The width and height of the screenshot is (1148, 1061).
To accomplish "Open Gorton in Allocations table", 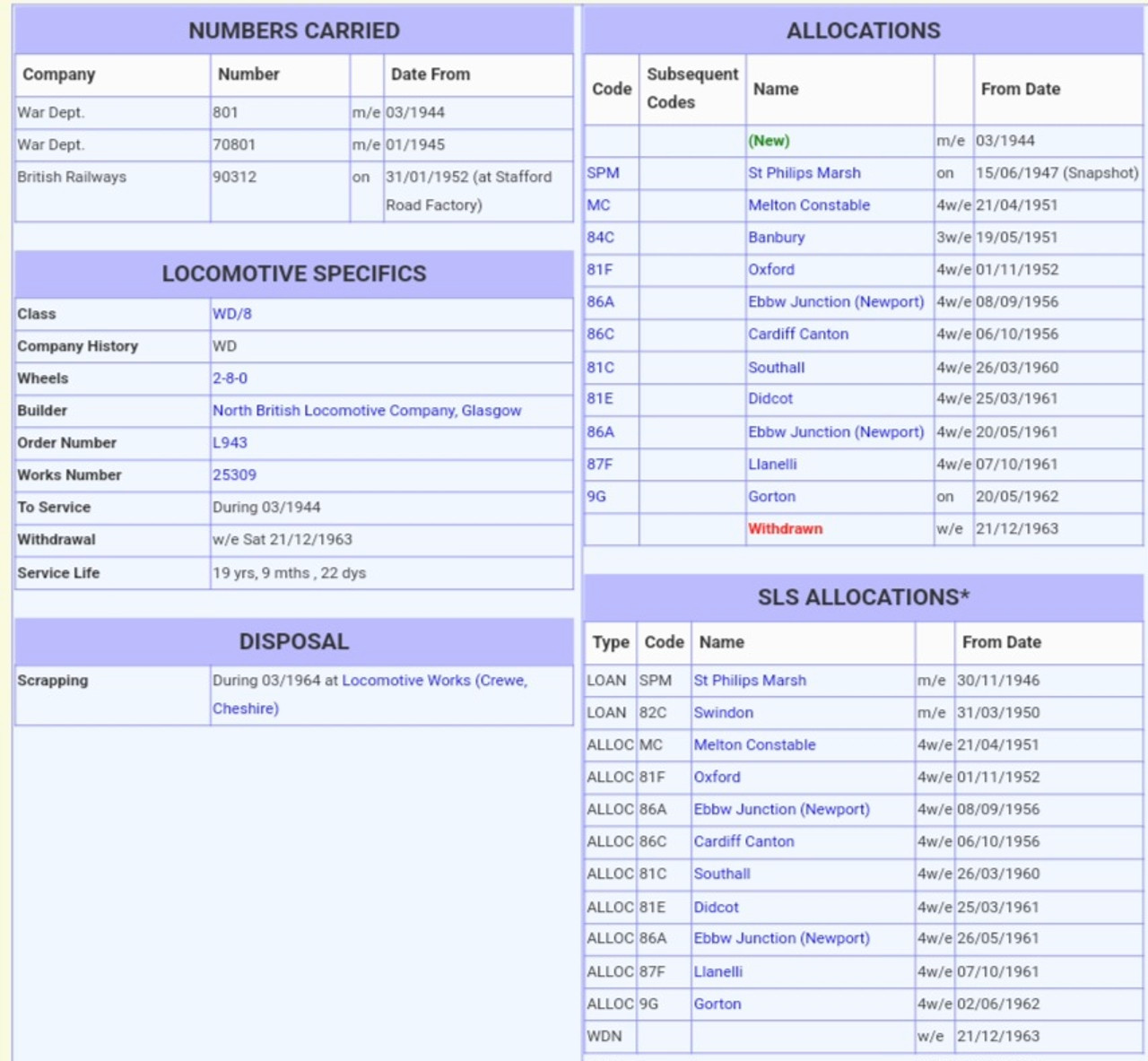I will click(771, 497).
